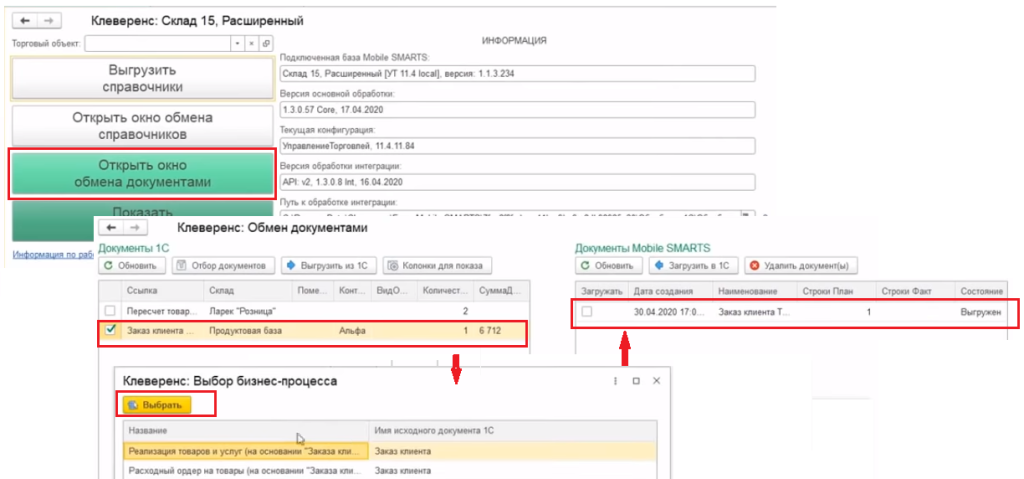
Task: Click the Состояние column header
Action: pos(981,291)
